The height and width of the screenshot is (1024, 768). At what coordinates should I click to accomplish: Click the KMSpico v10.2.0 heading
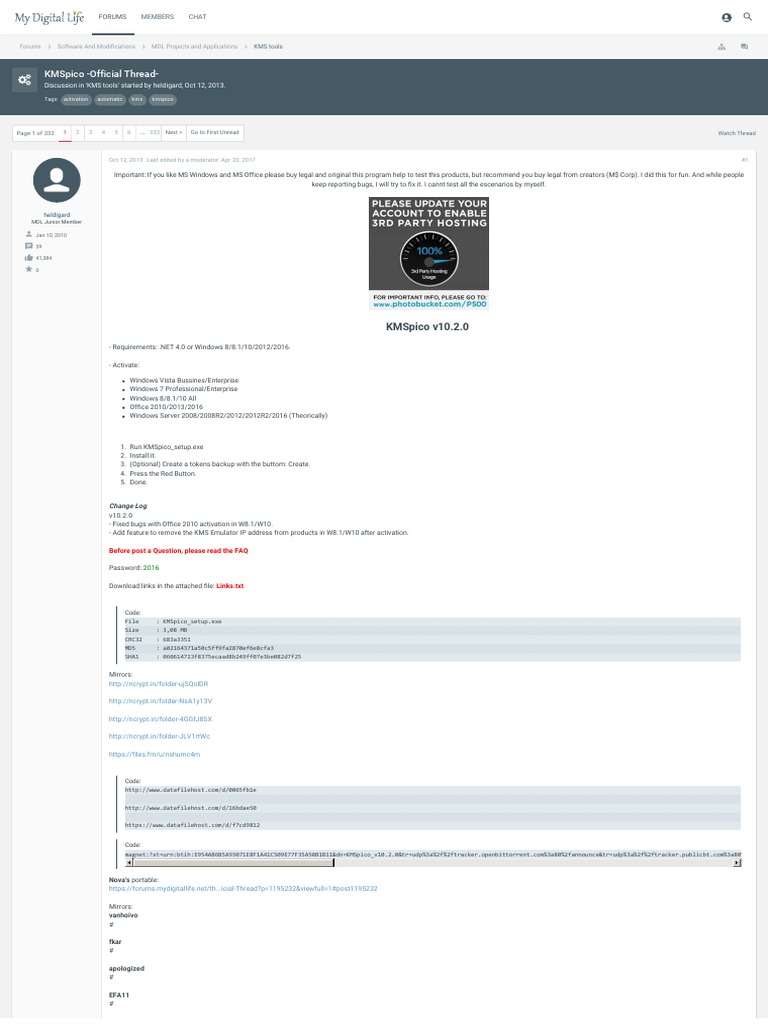click(x=427, y=327)
